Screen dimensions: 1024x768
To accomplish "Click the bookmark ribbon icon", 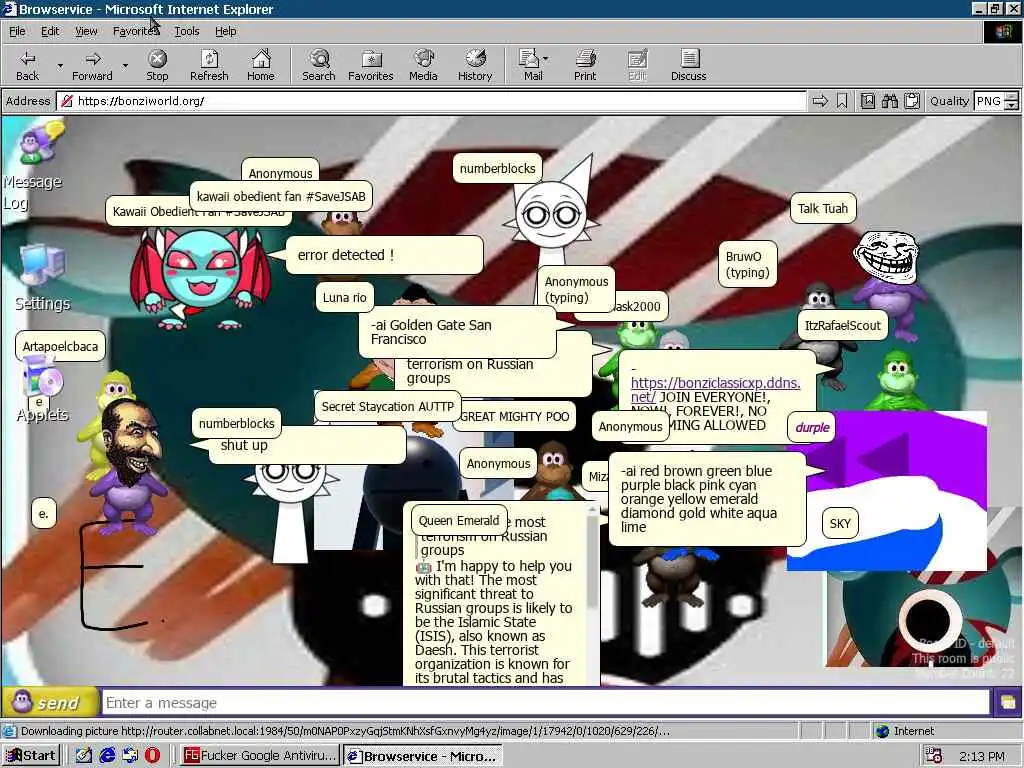I will coord(842,101).
